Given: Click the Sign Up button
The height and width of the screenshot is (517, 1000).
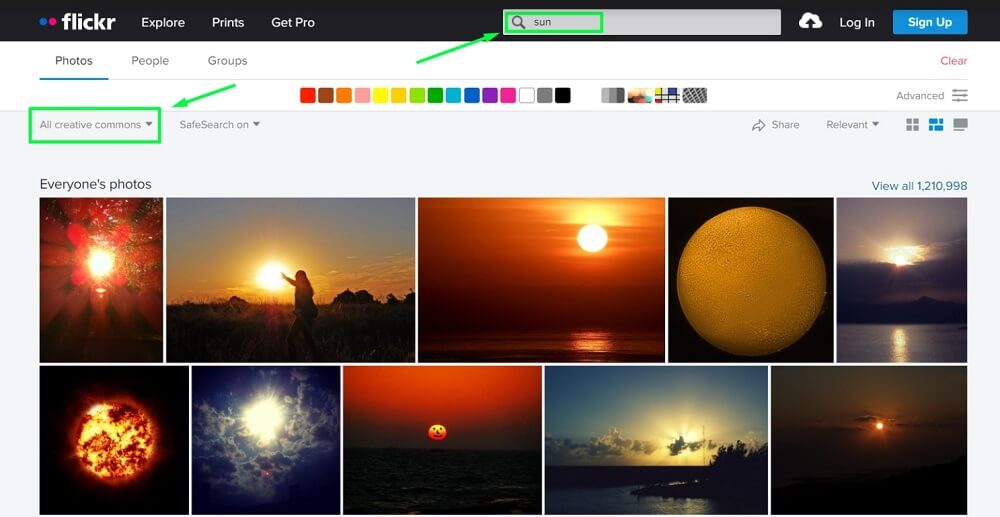Looking at the screenshot, I should (930, 22).
